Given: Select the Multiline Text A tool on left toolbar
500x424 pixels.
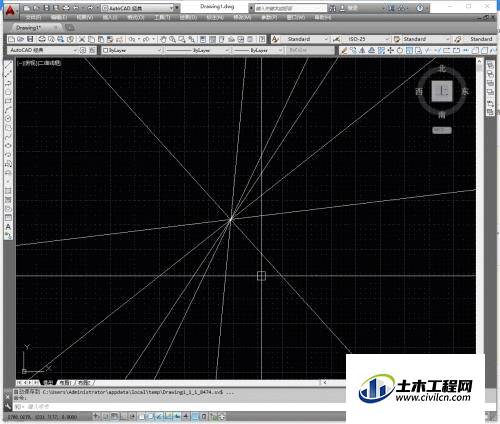Looking at the screenshot, I should (8, 227).
